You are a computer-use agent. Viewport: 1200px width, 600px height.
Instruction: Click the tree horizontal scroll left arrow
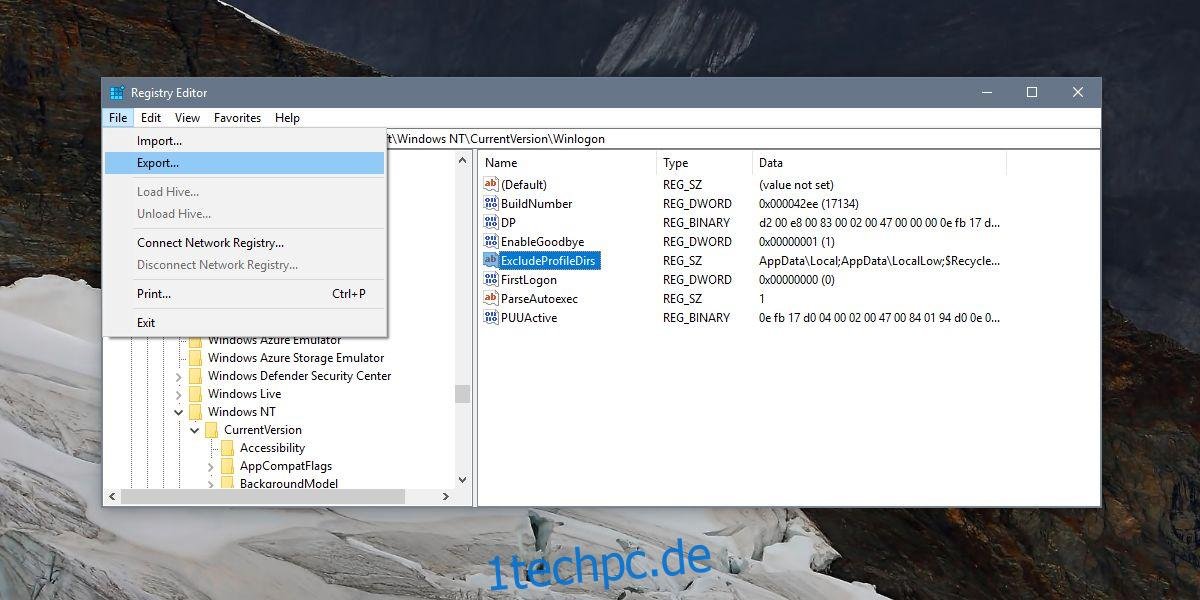[112, 496]
